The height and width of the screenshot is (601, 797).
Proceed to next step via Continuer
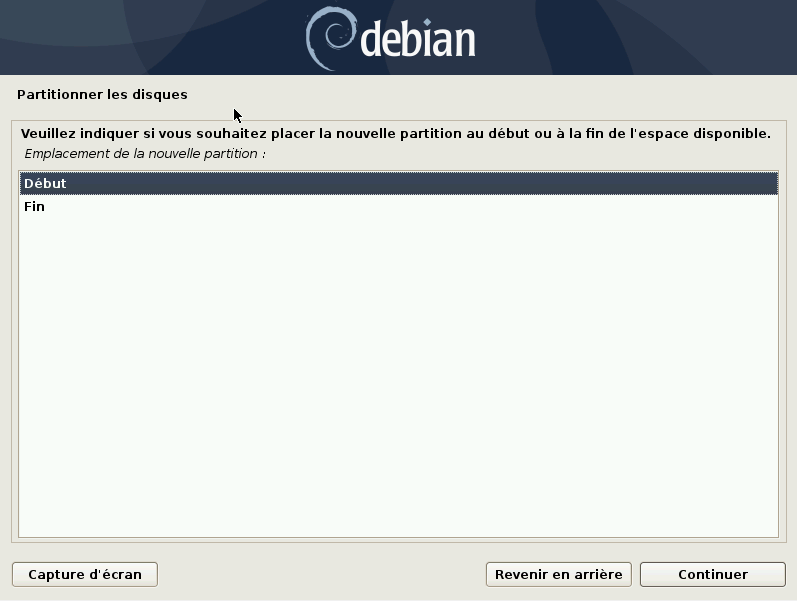(713, 575)
